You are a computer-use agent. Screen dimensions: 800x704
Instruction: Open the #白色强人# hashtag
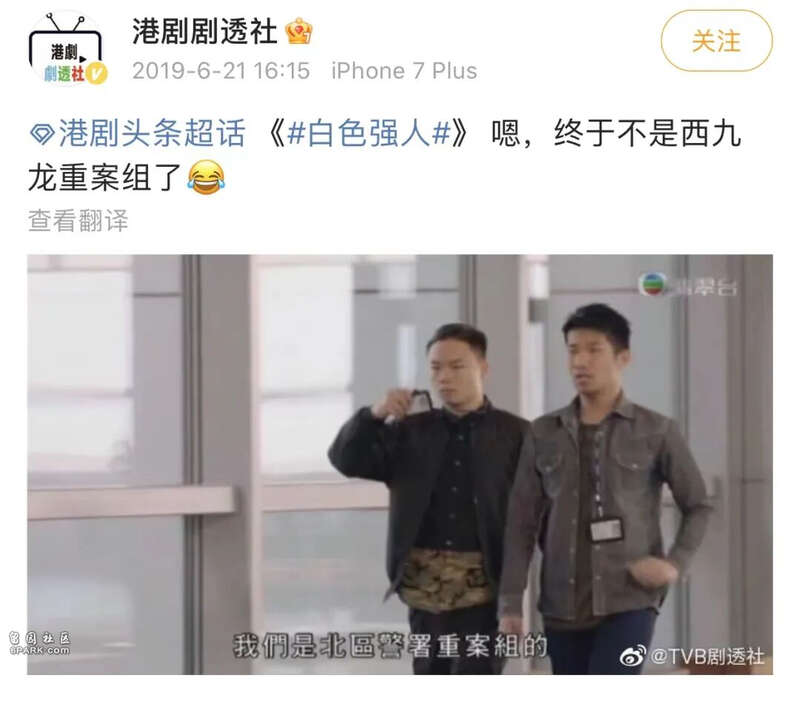369,134
